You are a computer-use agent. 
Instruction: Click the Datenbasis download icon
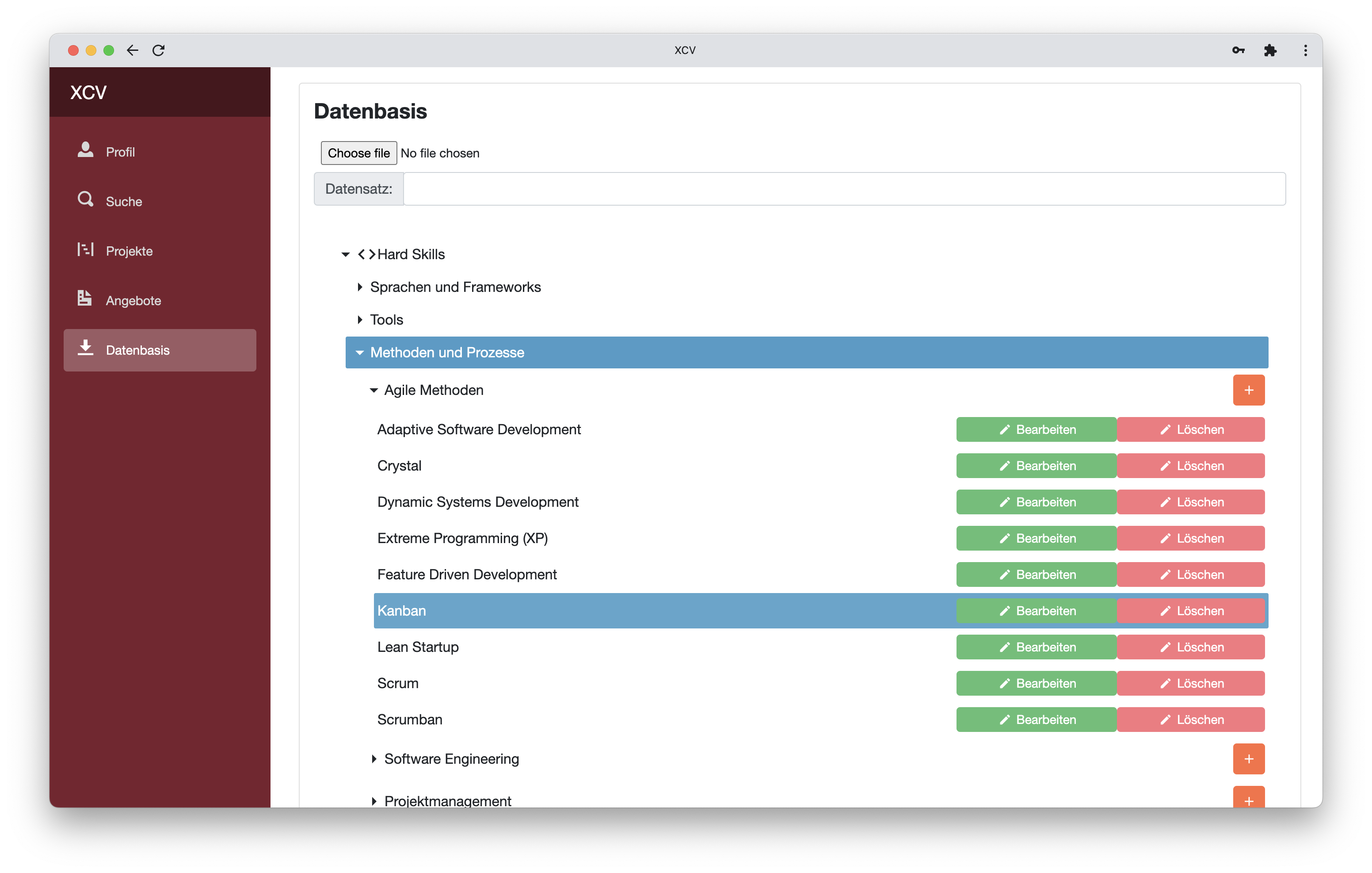[x=85, y=348]
